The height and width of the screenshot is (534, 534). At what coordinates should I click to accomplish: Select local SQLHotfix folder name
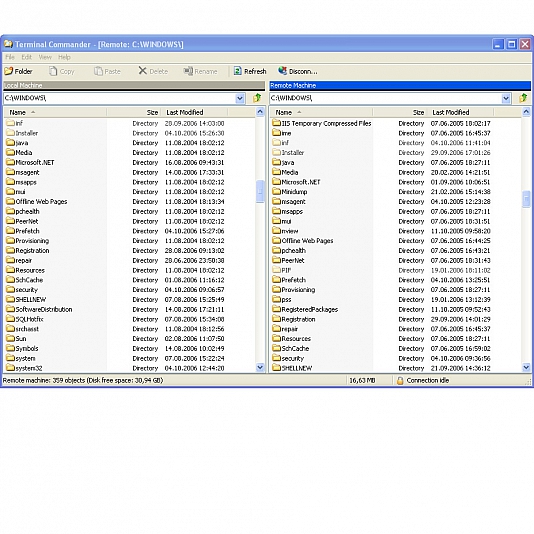pyautogui.click(x=29, y=319)
